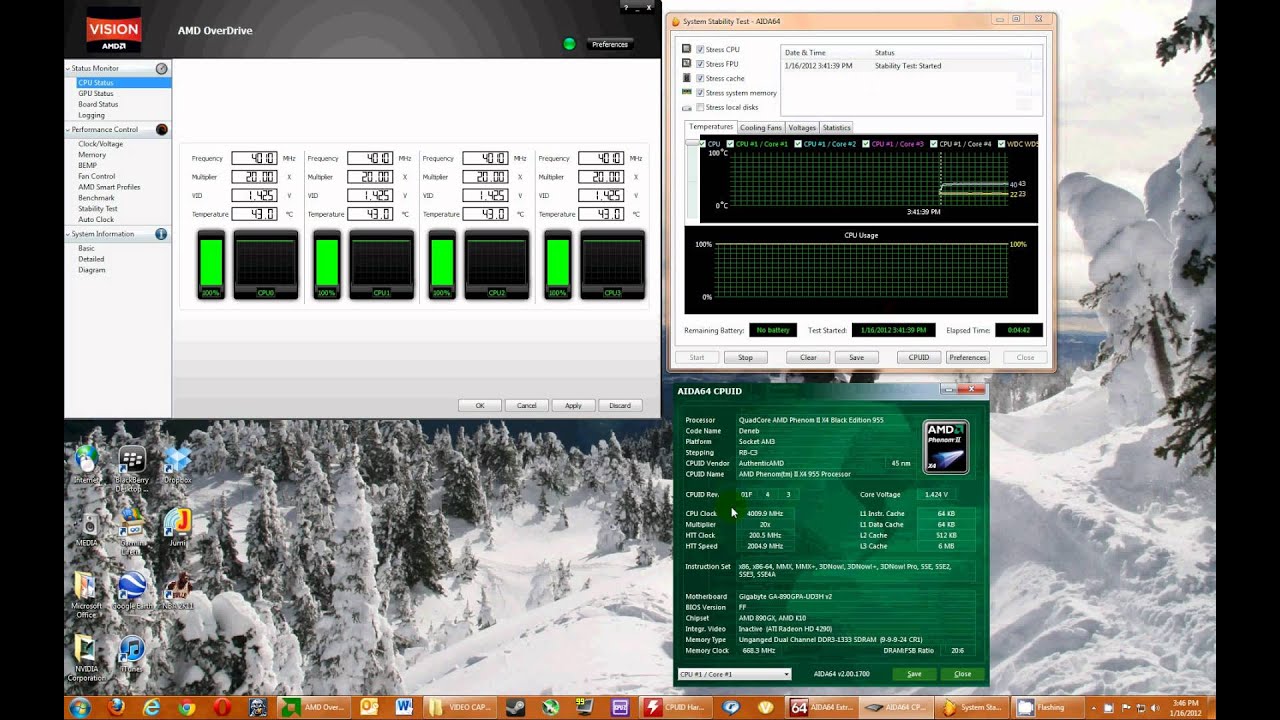
Task: Open Opera from the taskbar
Action: 222,707
